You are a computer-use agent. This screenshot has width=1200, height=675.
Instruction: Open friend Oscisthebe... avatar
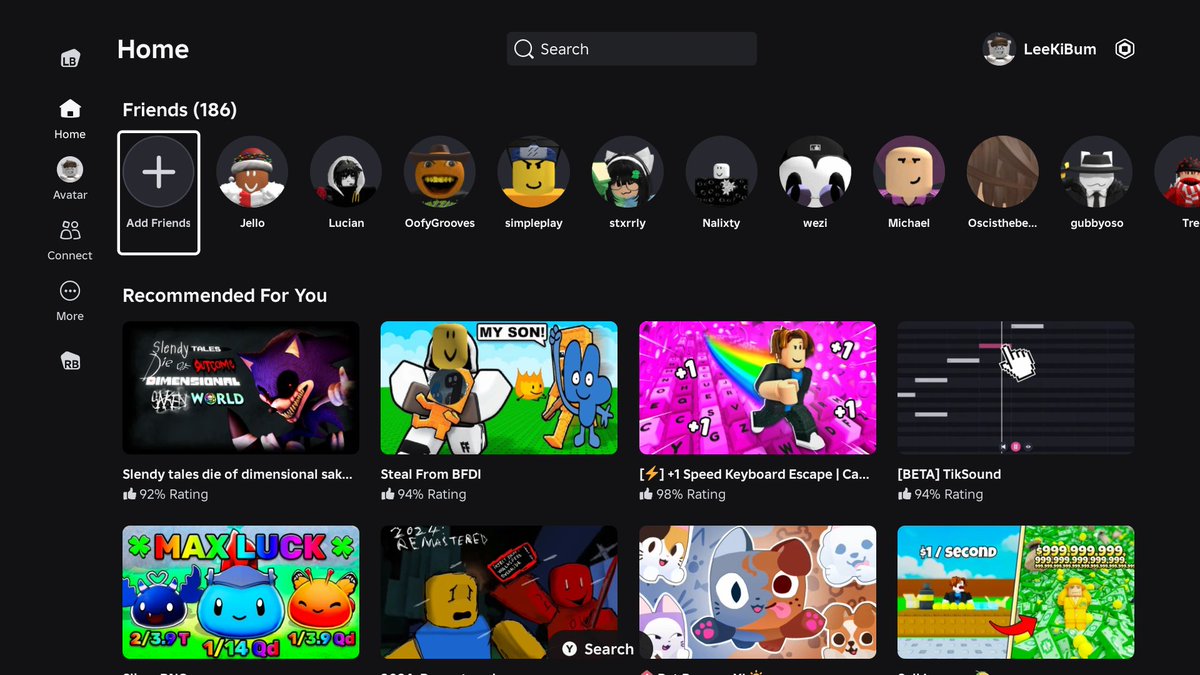(x=1003, y=172)
